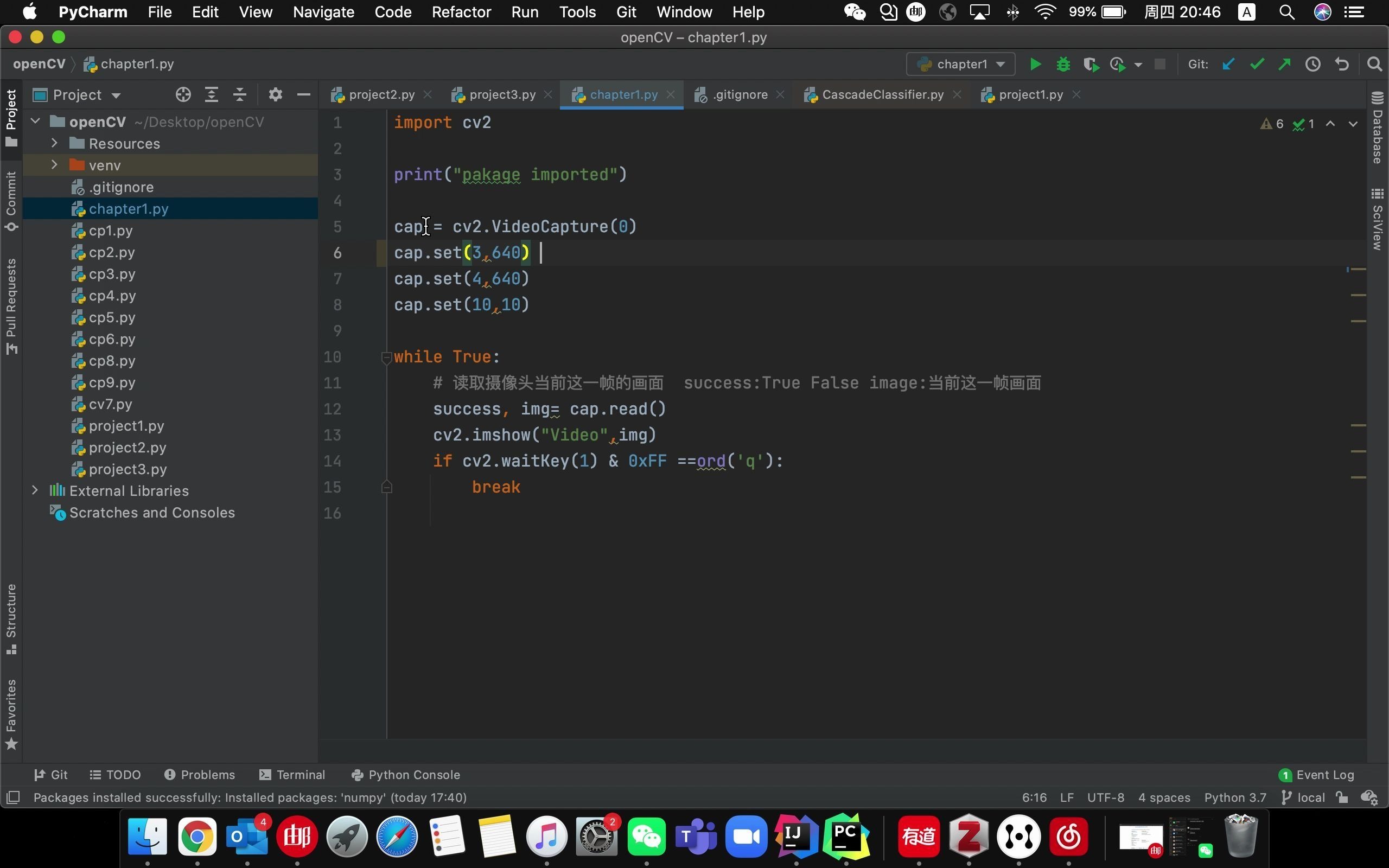Open the Refactor menu
Screen dimensions: 1389x868
pos(461,12)
